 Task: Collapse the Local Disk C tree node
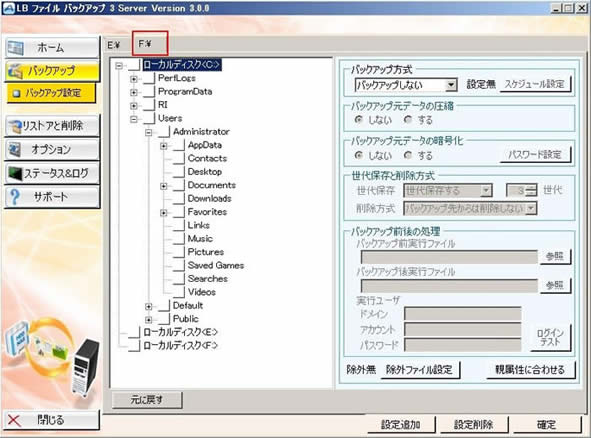click(x=119, y=66)
